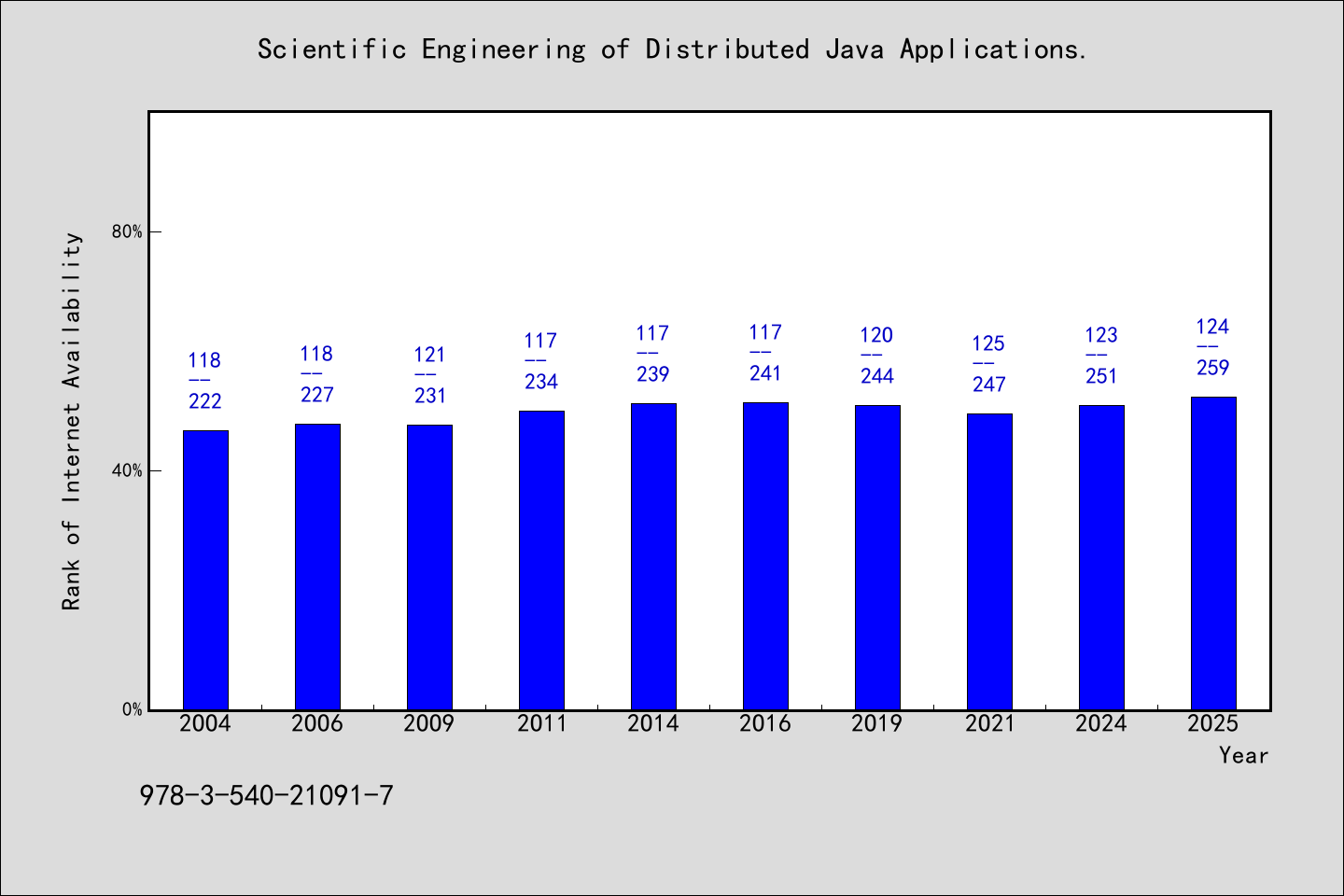1344x896 pixels.
Task: Click the chart title about Distributed Java Applications
Action: [x=672, y=49]
